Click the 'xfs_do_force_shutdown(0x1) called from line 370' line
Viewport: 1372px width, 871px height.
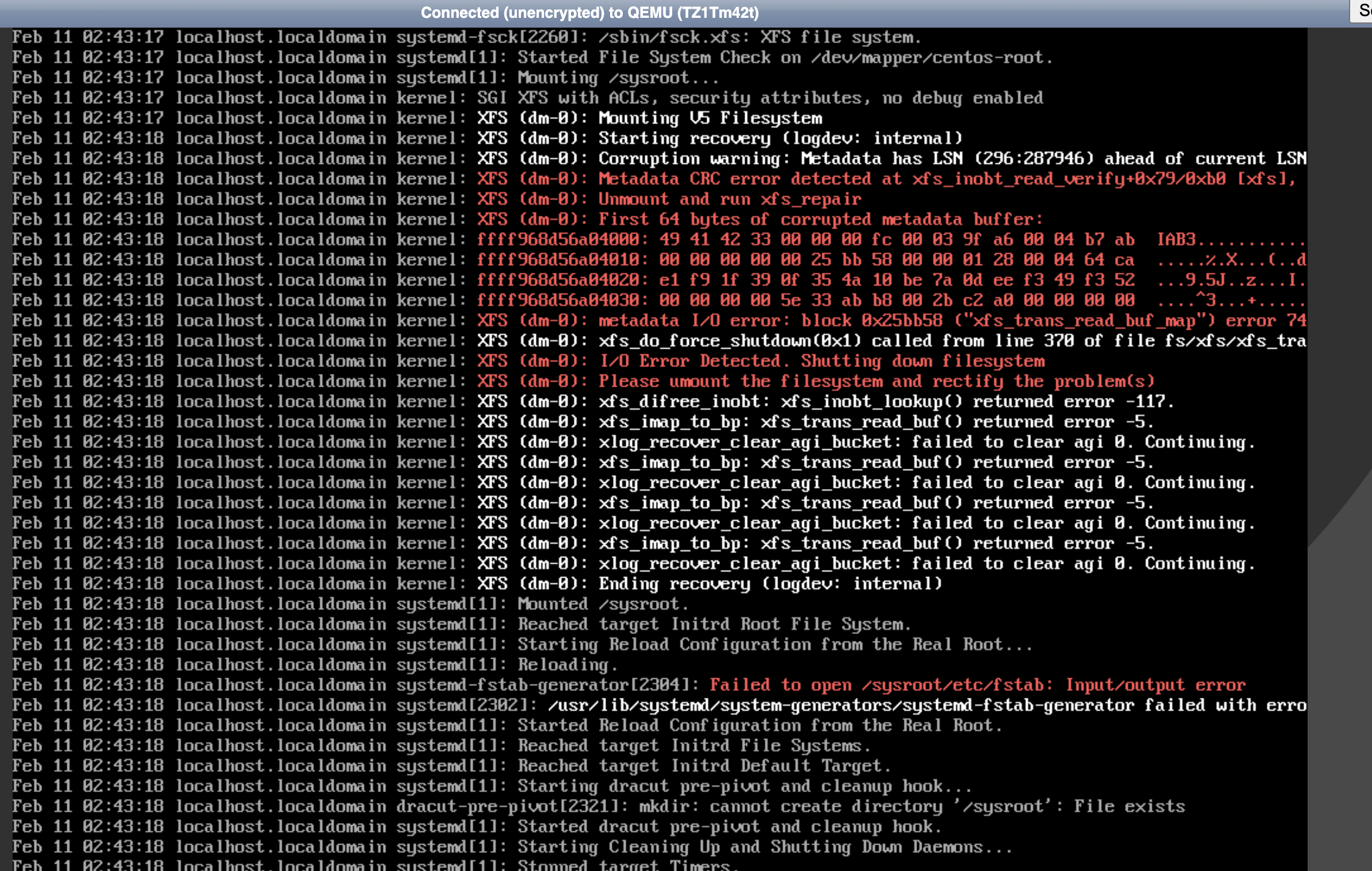(x=952, y=341)
